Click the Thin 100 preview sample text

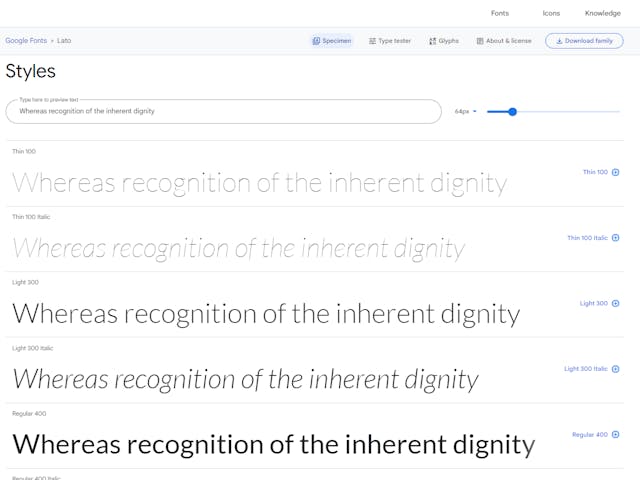[260, 183]
